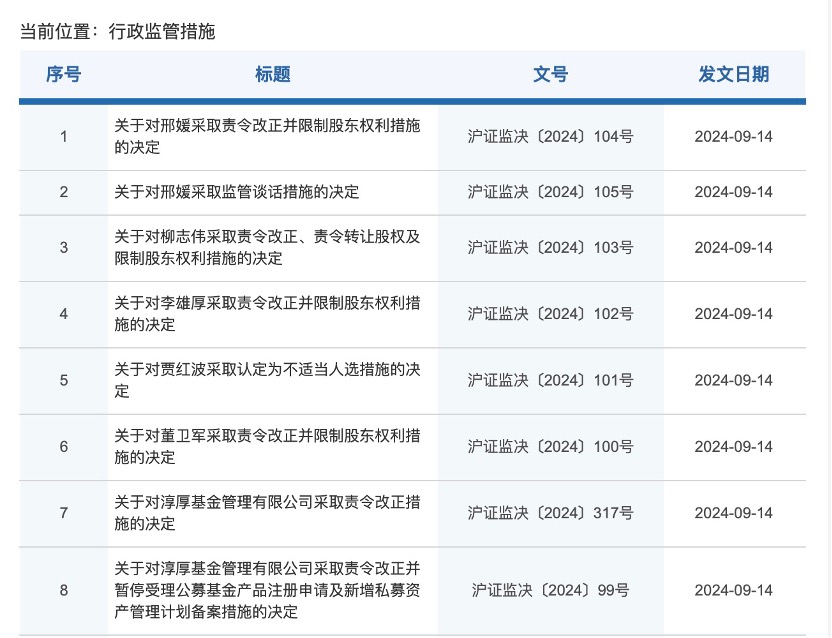Open the 邢媛 责令改正并限制股东权利 decision link
Viewport: 832px width, 638px height.
click(267, 136)
